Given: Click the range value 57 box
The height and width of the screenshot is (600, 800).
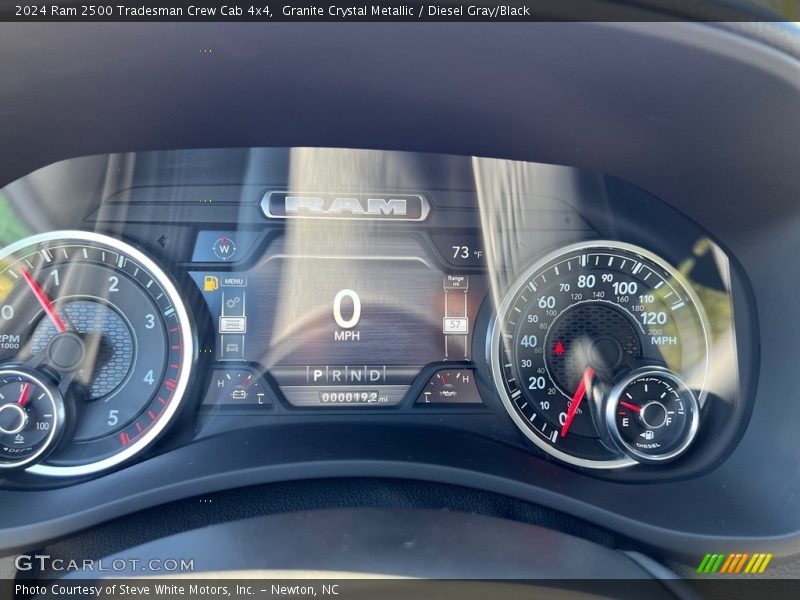Looking at the screenshot, I should coord(456,325).
